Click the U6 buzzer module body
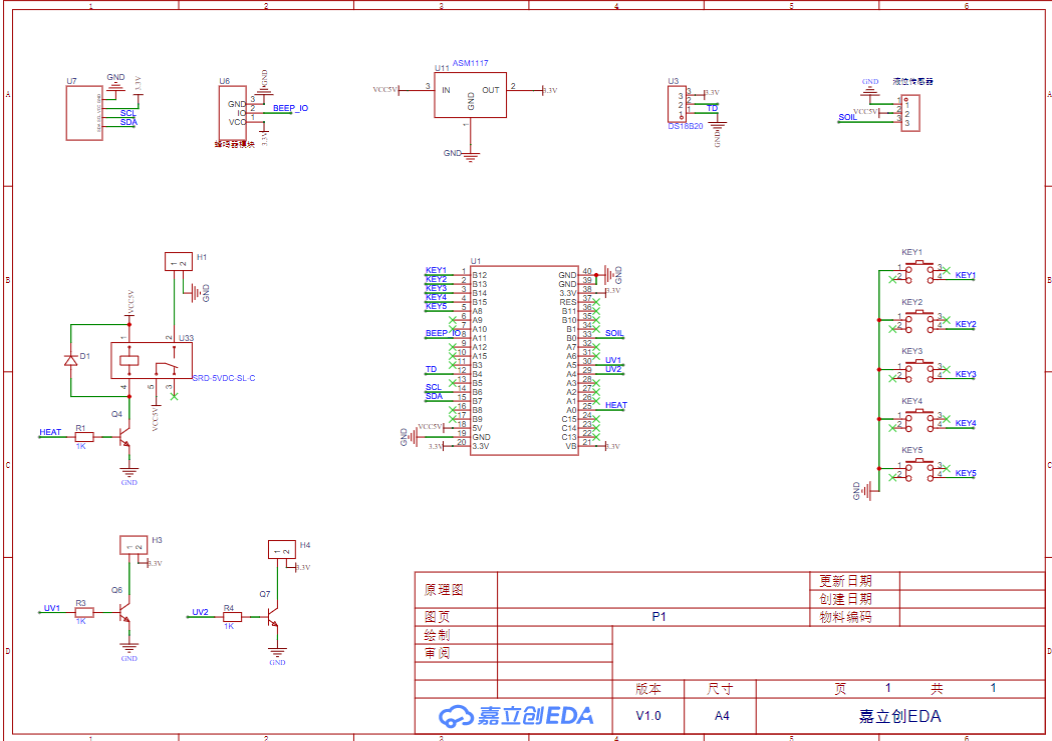Screen dimensions: 1052x741 (x=232, y=113)
